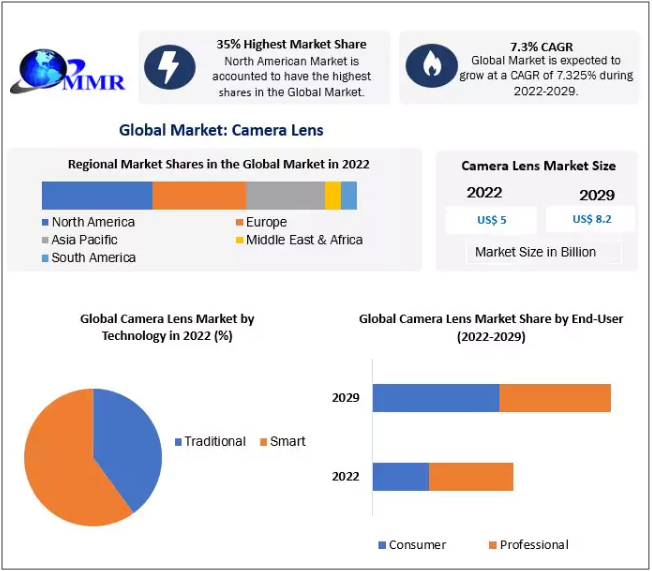The image size is (652, 571).
Task: Click the US$ 8.2 market size box
Action: pos(593,219)
